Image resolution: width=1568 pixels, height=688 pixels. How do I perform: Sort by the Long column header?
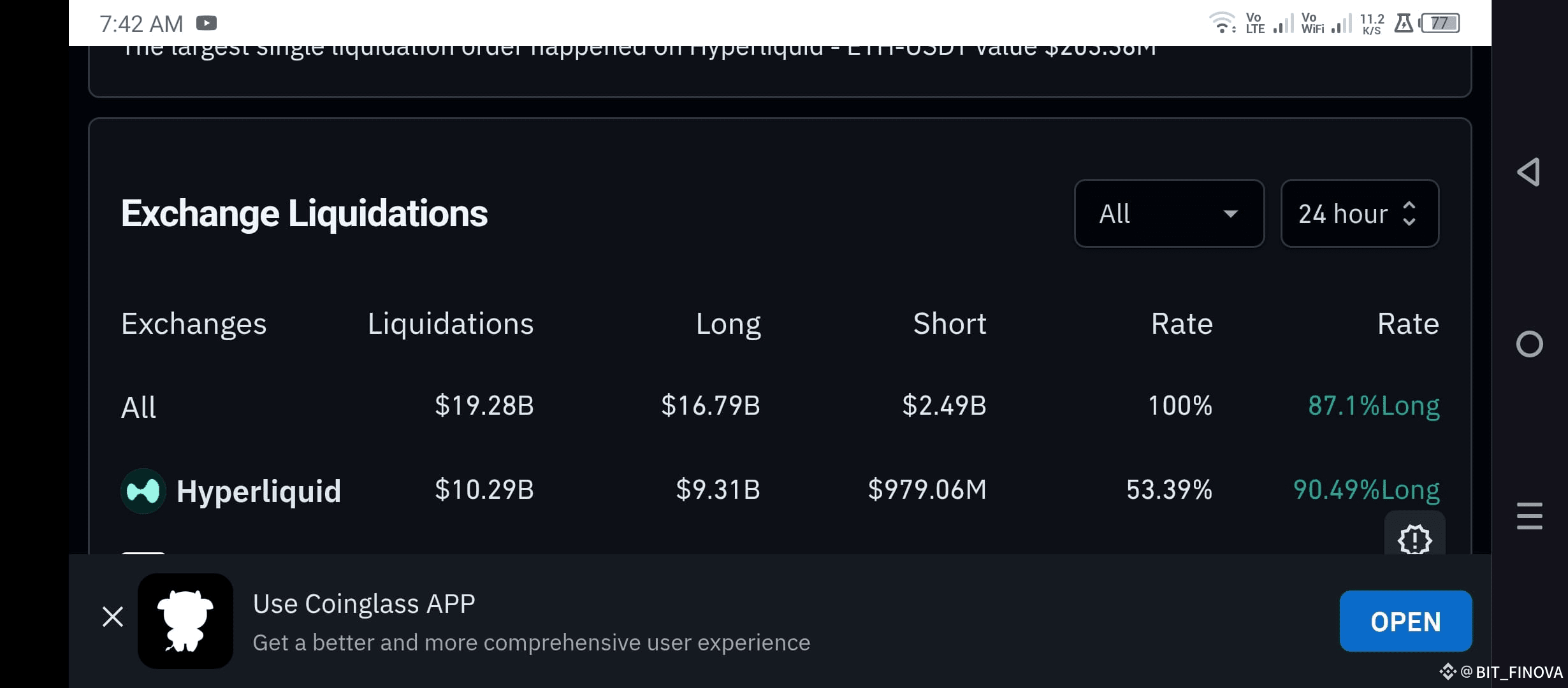(728, 324)
